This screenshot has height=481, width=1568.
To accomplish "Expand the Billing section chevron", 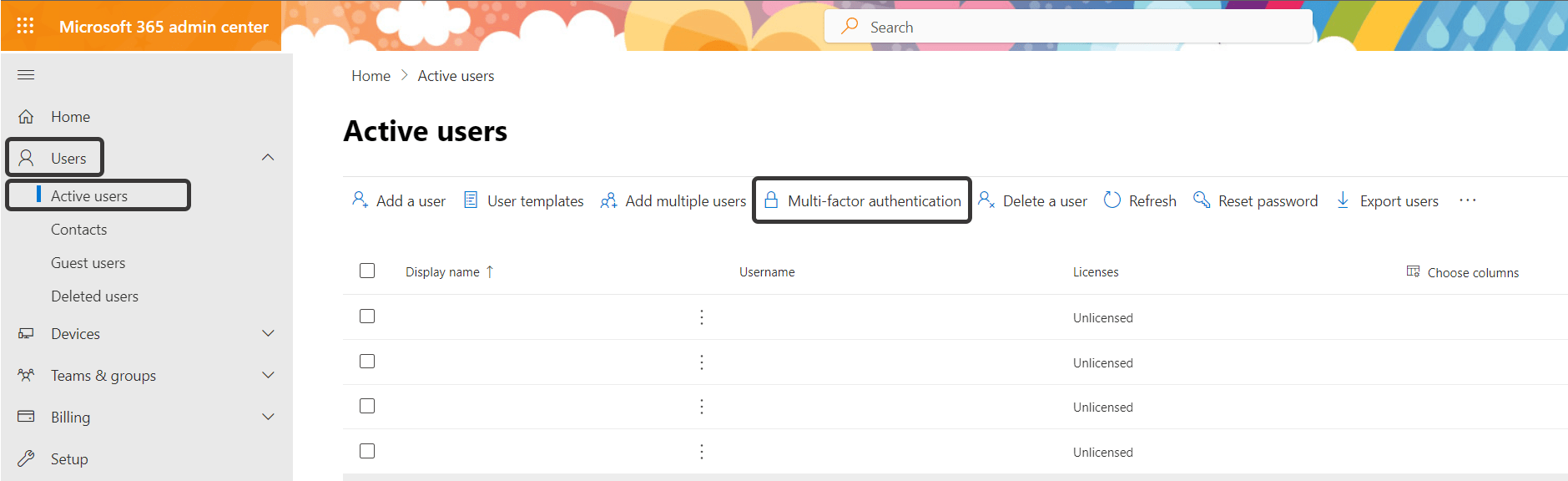I will click(x=268, y=417).
